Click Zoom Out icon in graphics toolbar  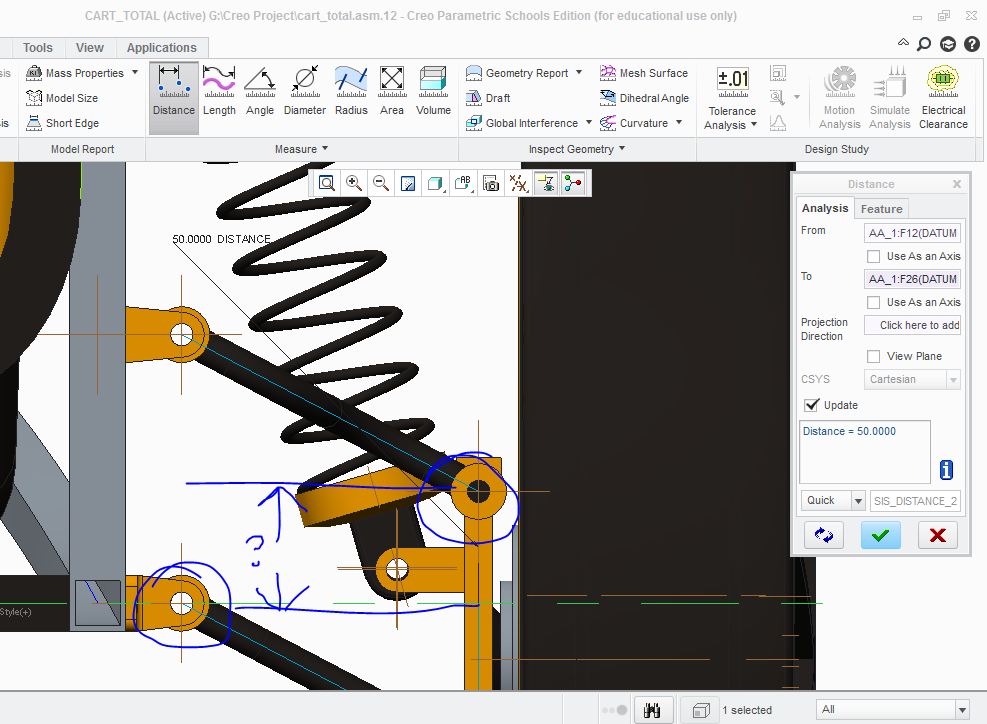coord(381,183)
